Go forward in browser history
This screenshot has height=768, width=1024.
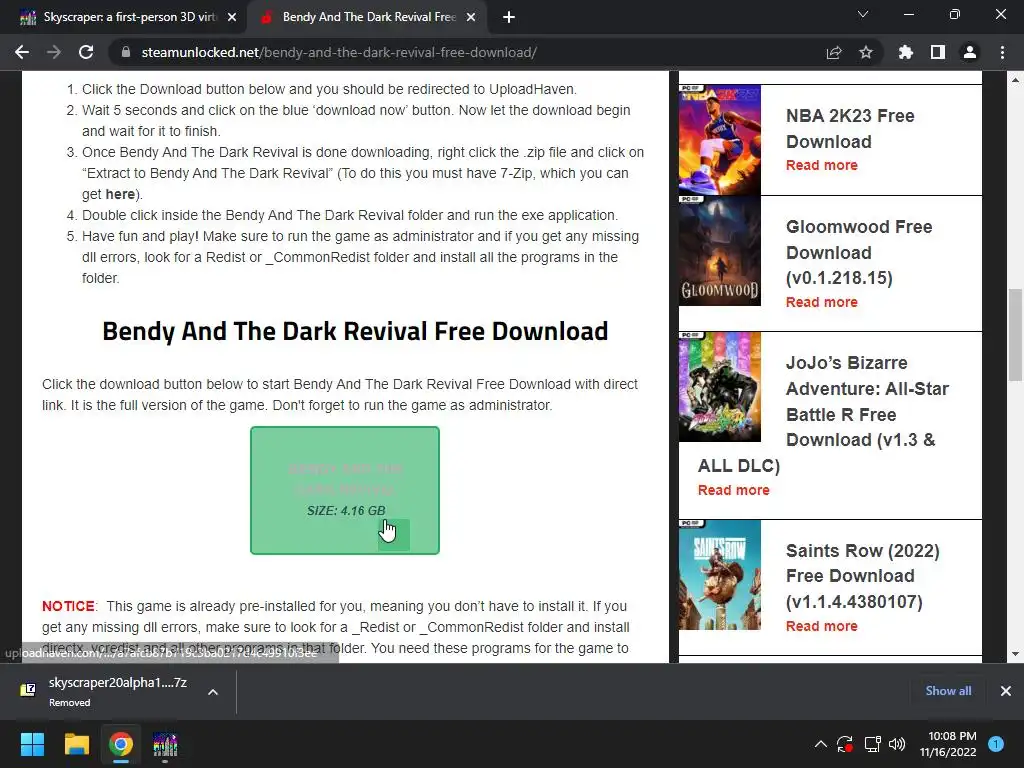54,52
